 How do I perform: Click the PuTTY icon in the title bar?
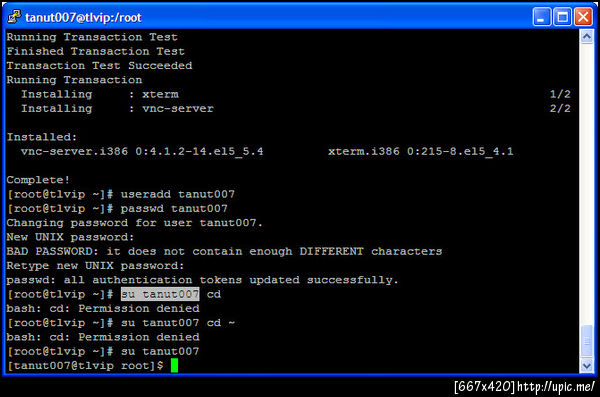coord(14,16)
